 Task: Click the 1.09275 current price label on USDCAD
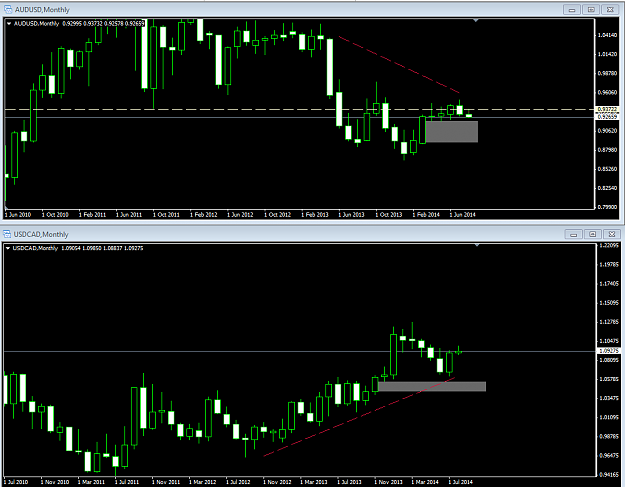tap(609, 351)
